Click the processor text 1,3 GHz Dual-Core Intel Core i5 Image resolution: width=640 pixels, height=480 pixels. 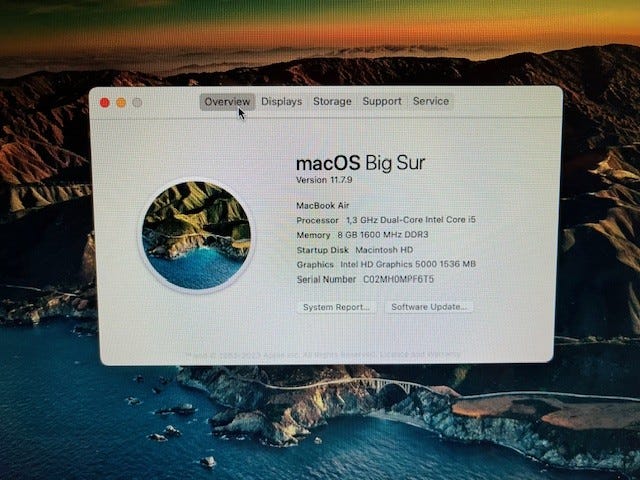pos(411,220)
